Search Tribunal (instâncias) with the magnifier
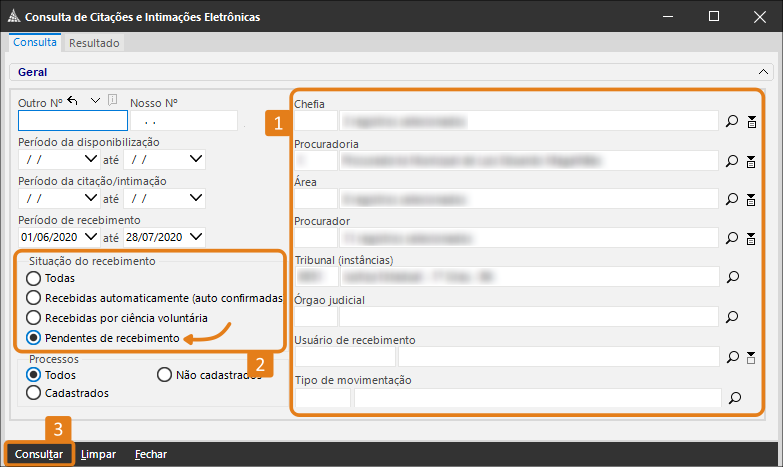This screenshot has width=783, height=467. (x=732, y=277)
